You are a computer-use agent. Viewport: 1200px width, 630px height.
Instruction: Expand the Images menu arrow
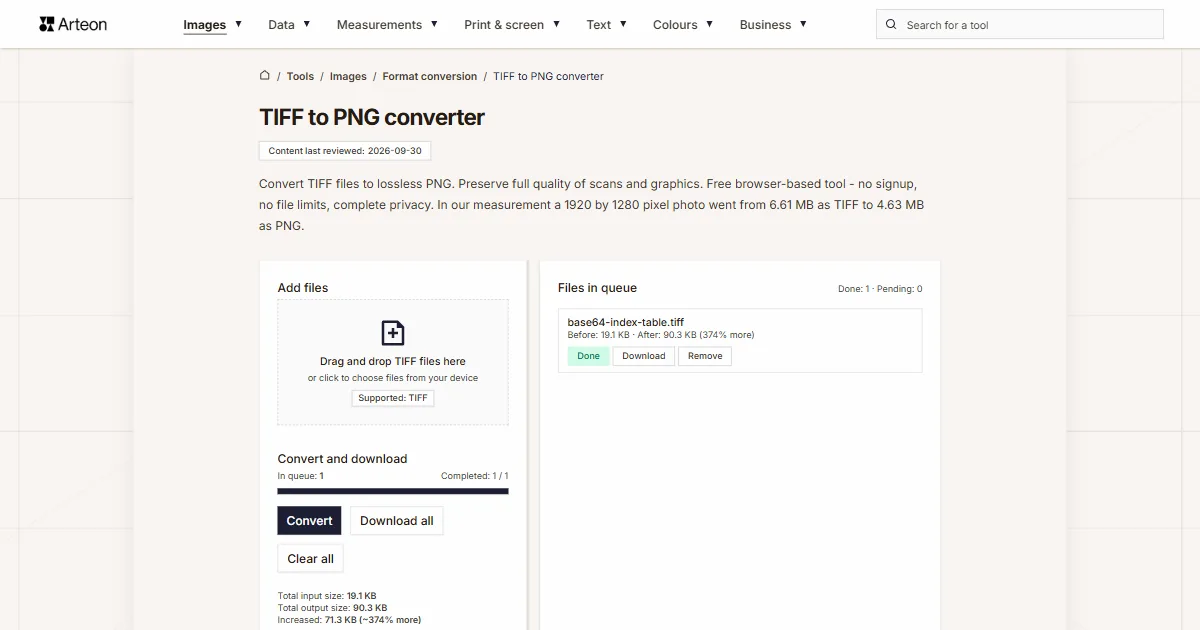238,24
